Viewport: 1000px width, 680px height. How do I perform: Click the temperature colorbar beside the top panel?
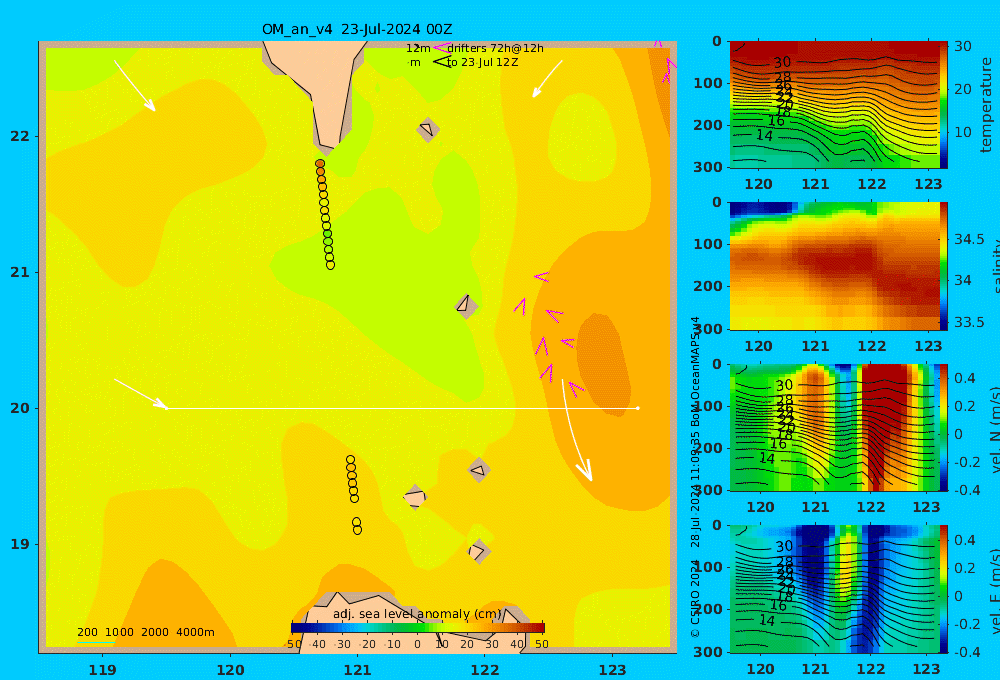pyautogui.click(x=944, y=105)
